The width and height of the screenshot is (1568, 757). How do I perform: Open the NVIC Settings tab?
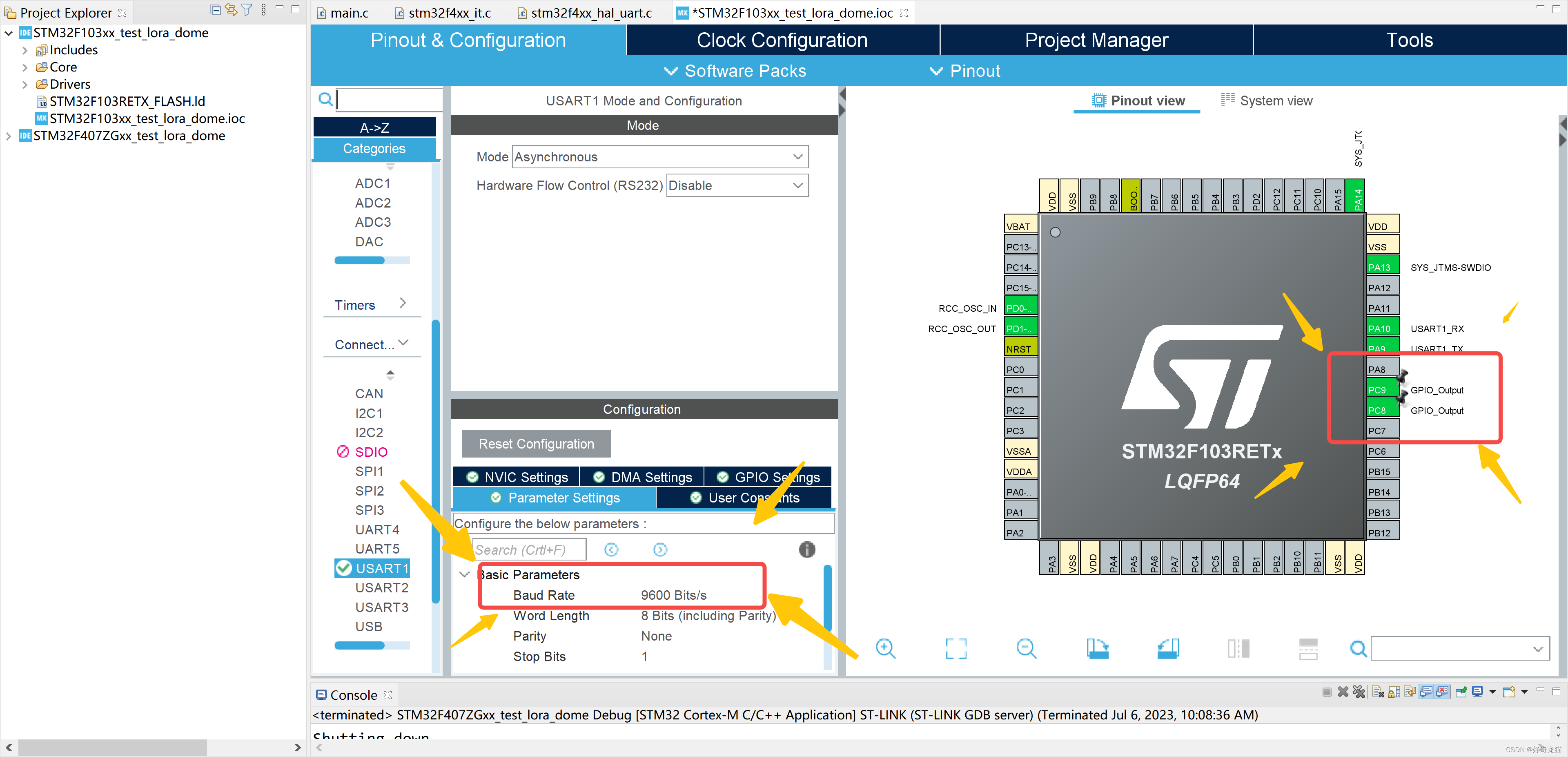tap(517, 477)
